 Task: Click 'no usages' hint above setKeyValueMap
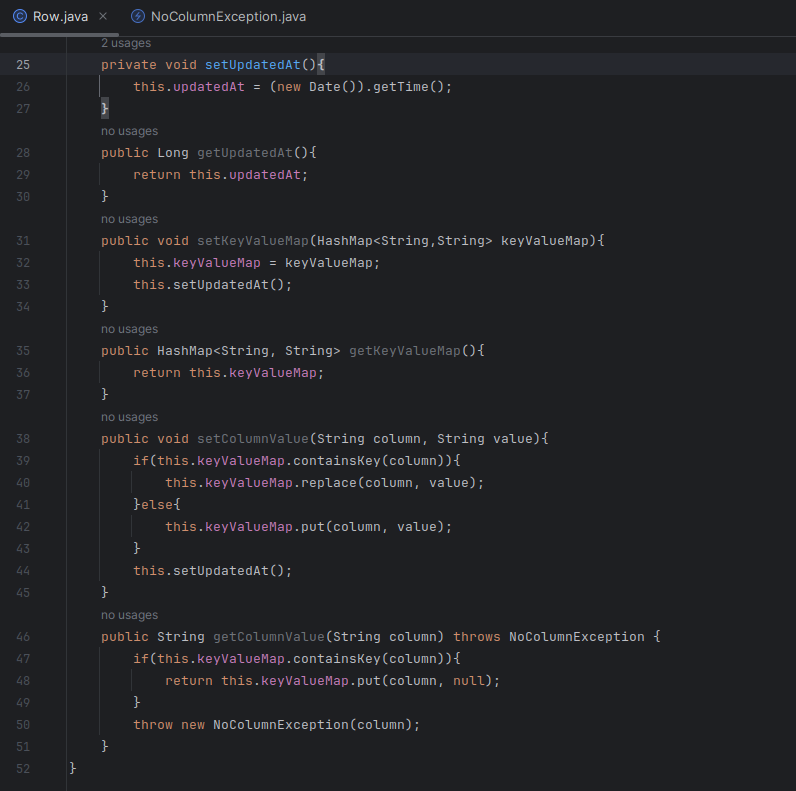point(129,219)
